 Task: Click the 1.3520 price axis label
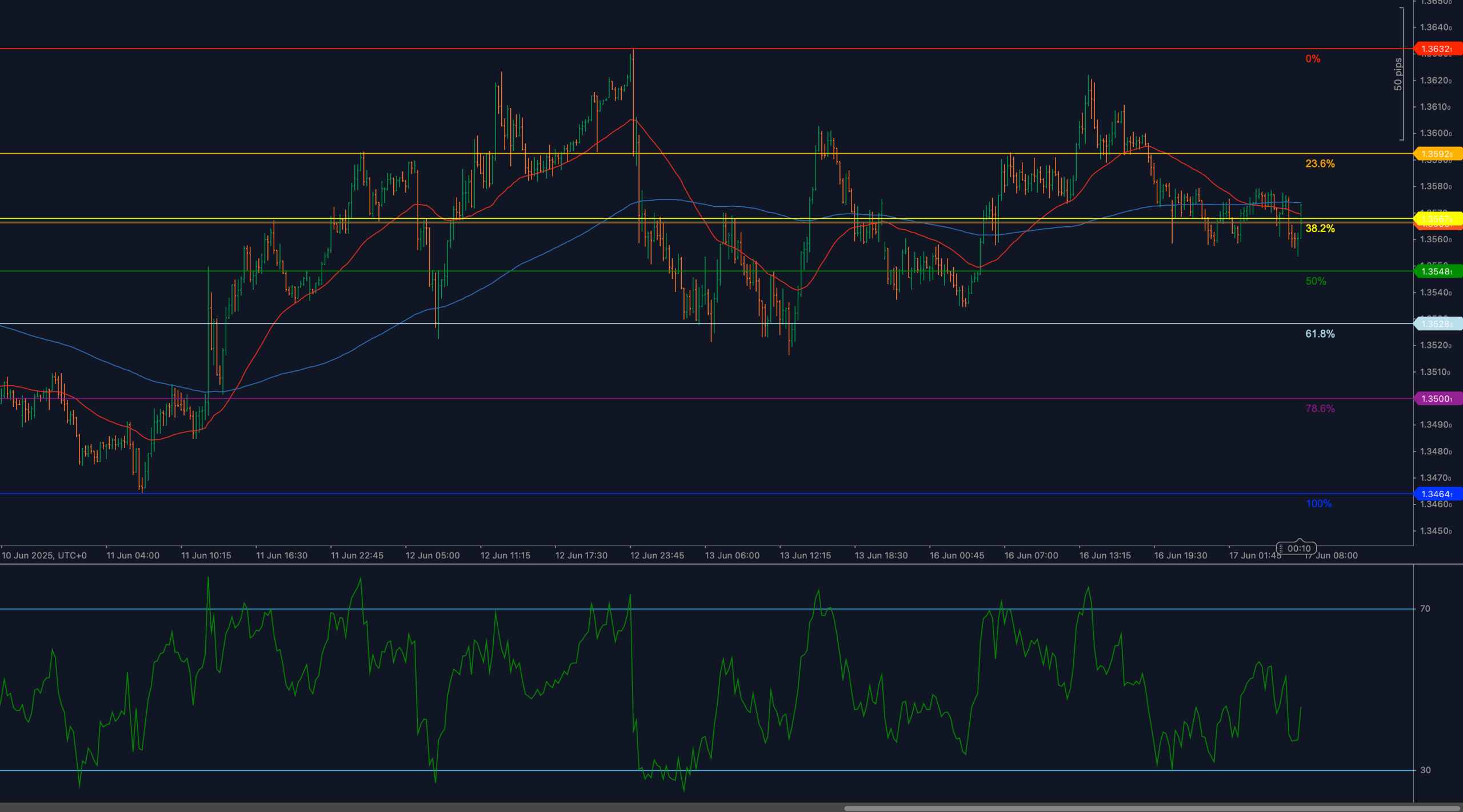click(x=1436, y=346)
